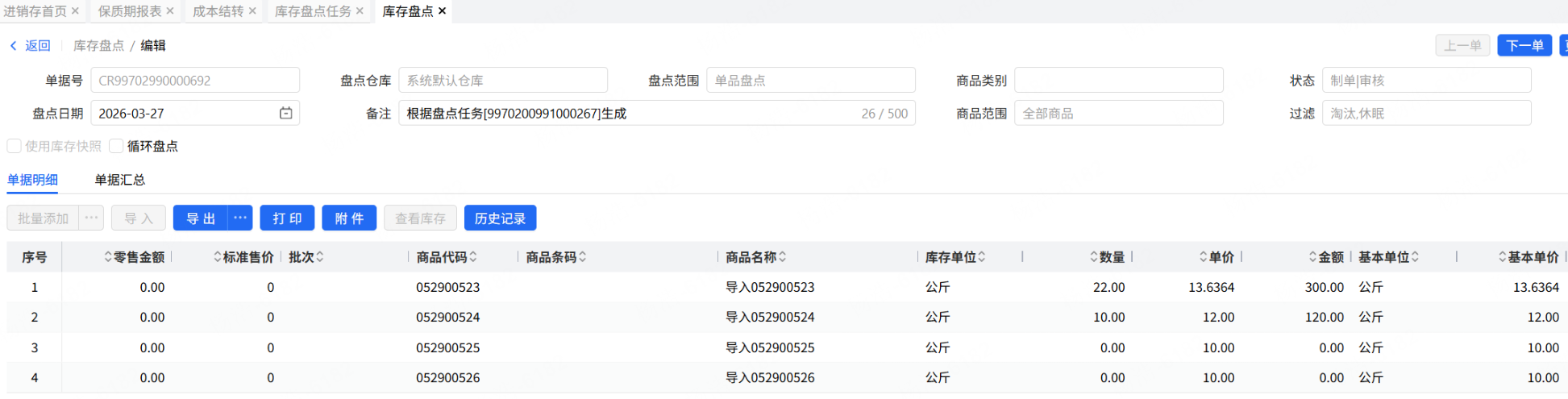Sort by 商品代码 column sort icon
The height and width of the screenshot is (399, 1568).
tap(473, 257)
